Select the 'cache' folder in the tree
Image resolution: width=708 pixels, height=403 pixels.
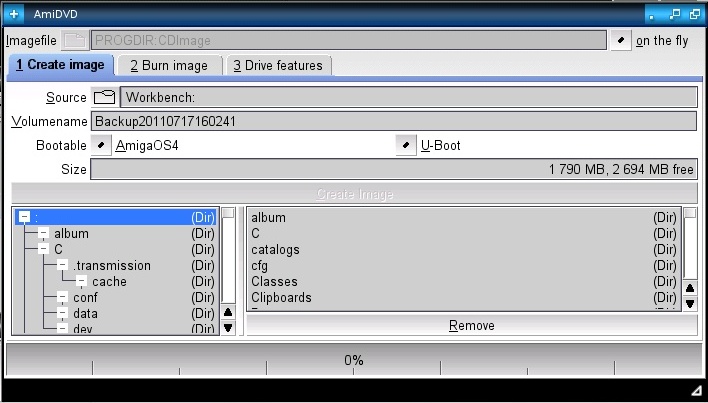(x=109, y=282)
